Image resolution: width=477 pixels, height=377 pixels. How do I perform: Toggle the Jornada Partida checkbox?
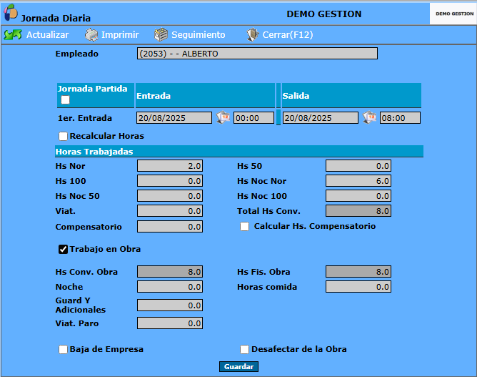point(65,100)
